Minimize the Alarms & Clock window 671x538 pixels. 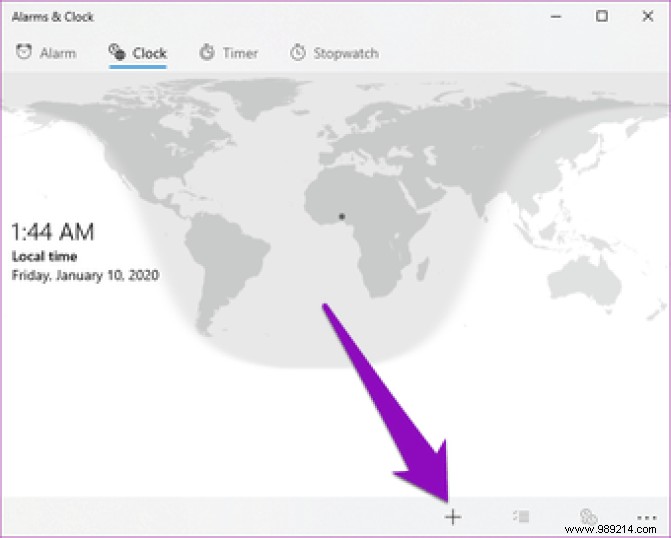pos(556,17)
